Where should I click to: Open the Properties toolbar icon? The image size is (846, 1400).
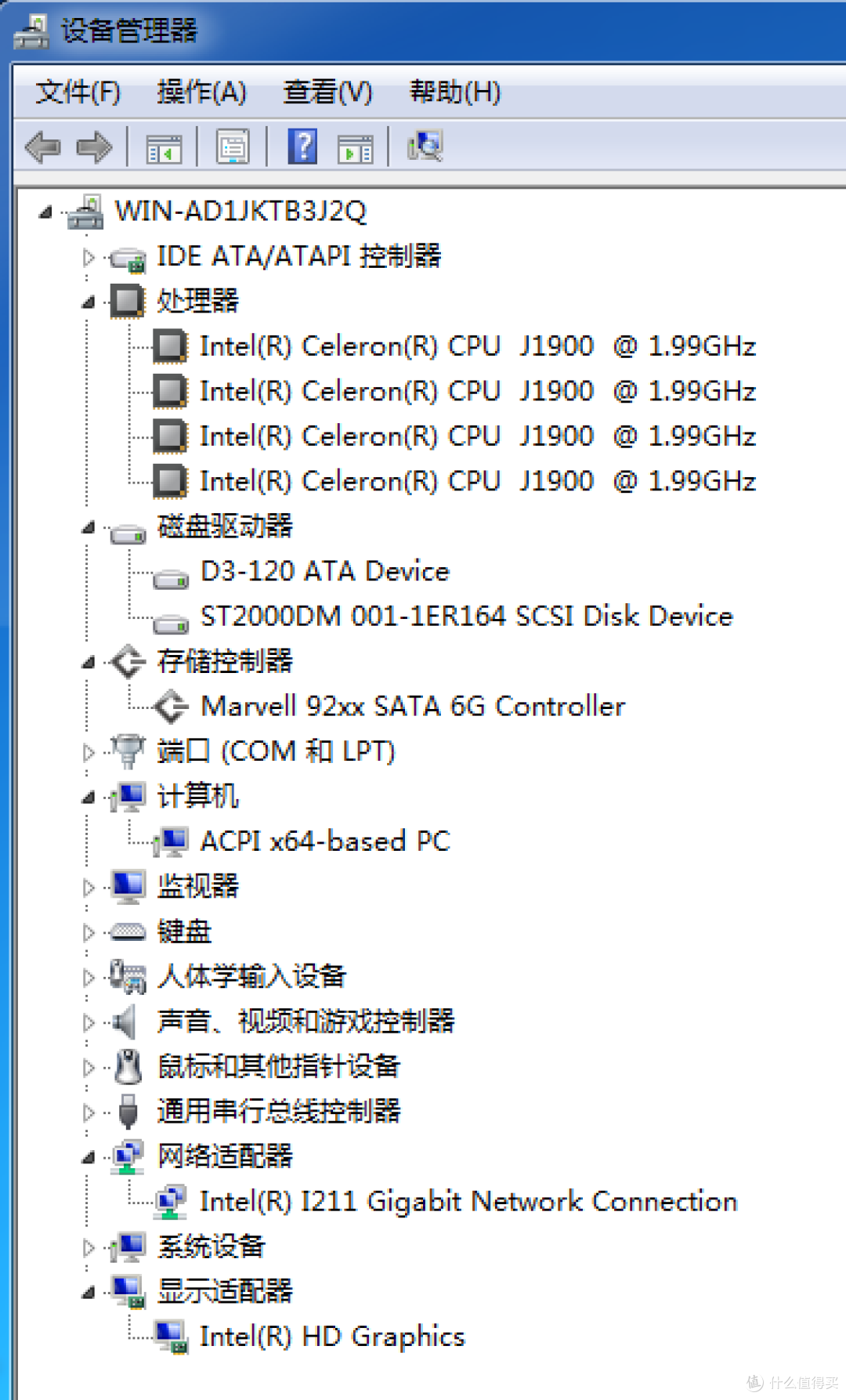233,147
